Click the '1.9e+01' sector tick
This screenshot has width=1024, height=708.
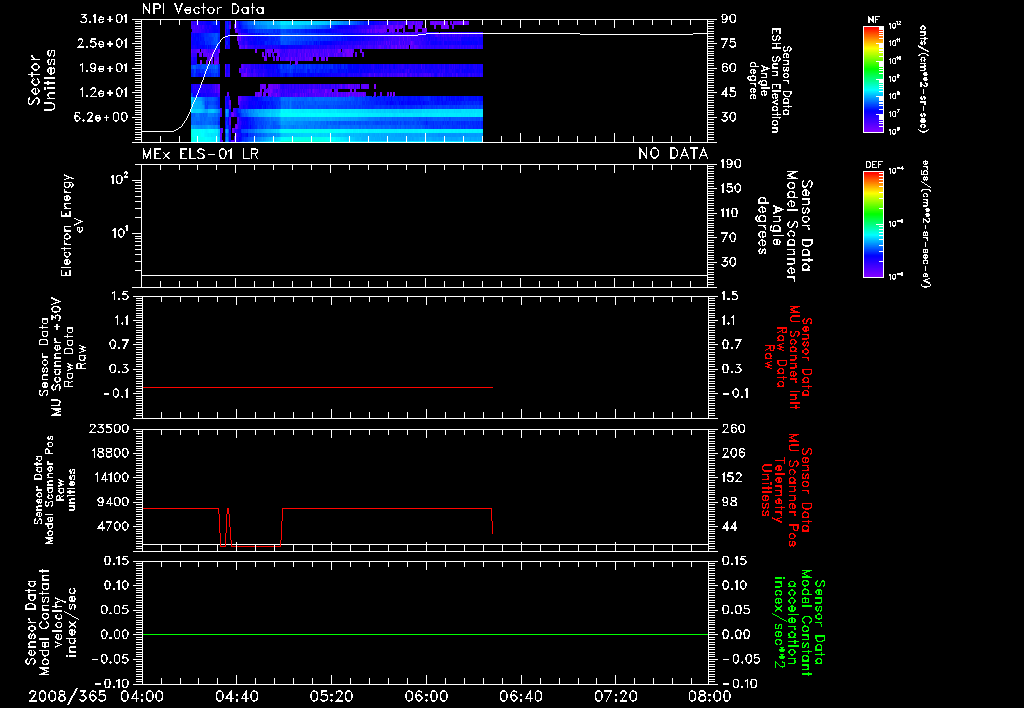[104, 68]
